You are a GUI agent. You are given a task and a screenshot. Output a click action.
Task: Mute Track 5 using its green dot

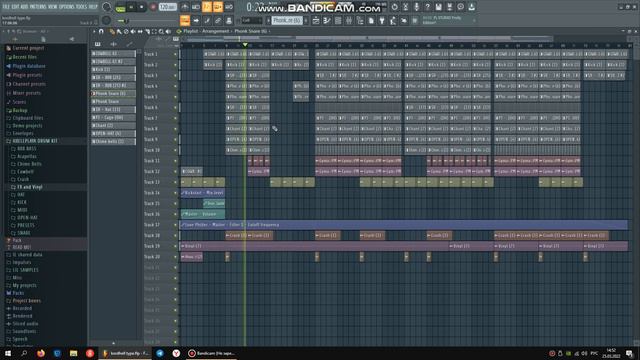176,97
